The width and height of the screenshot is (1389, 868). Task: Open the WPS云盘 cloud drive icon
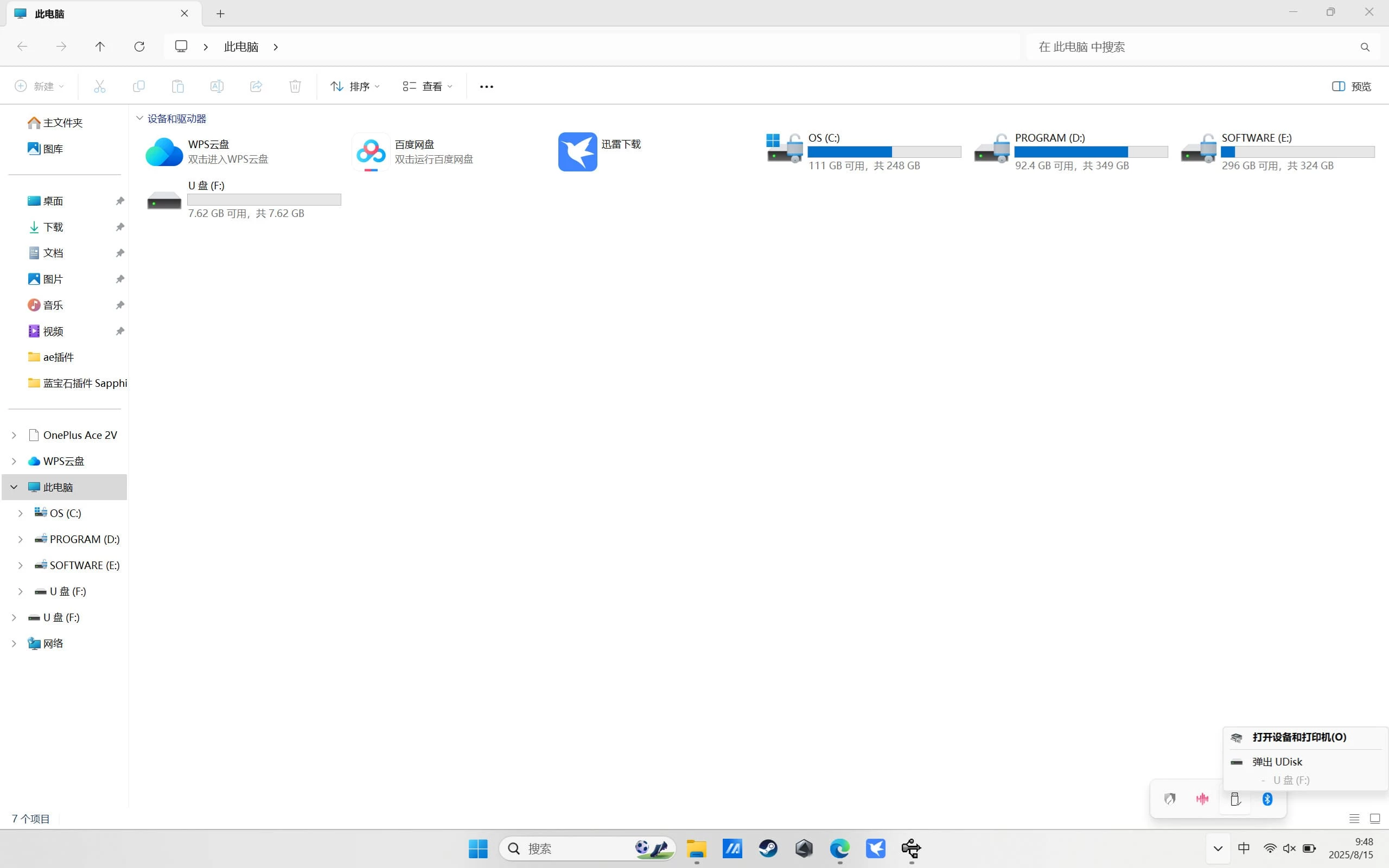(x=164, y=151)
